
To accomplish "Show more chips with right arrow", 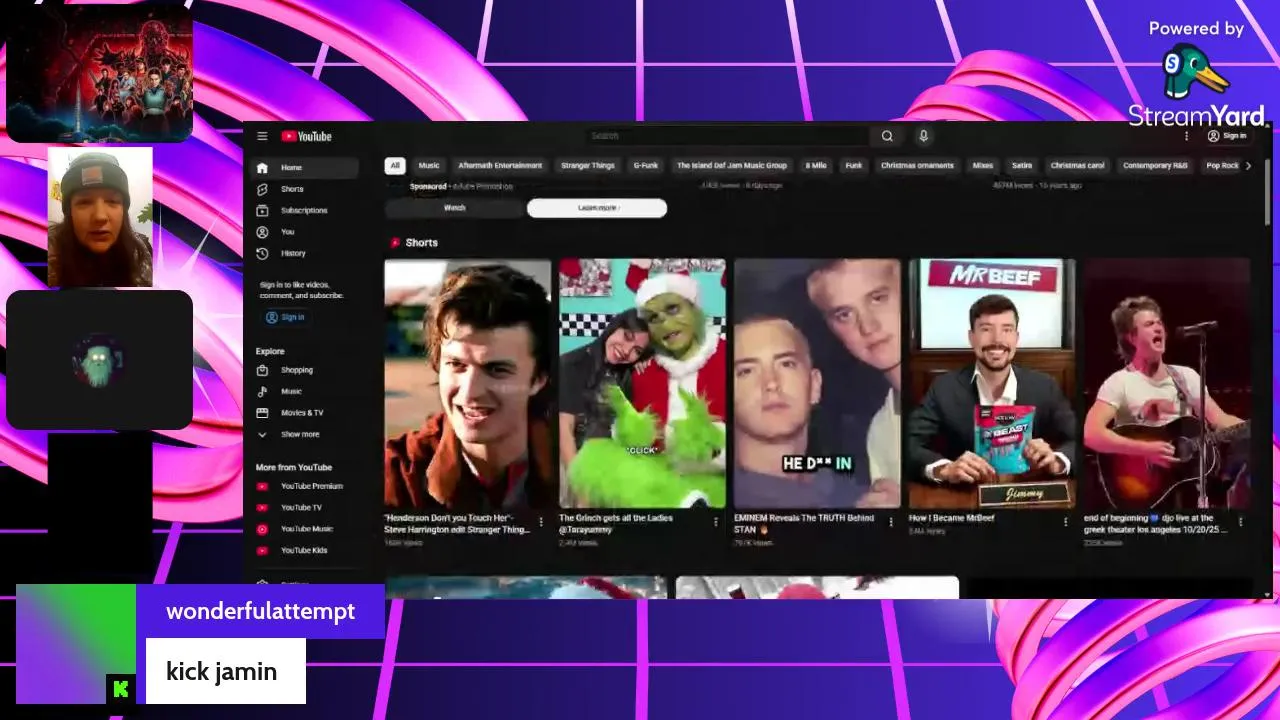I will (1248, 166).
